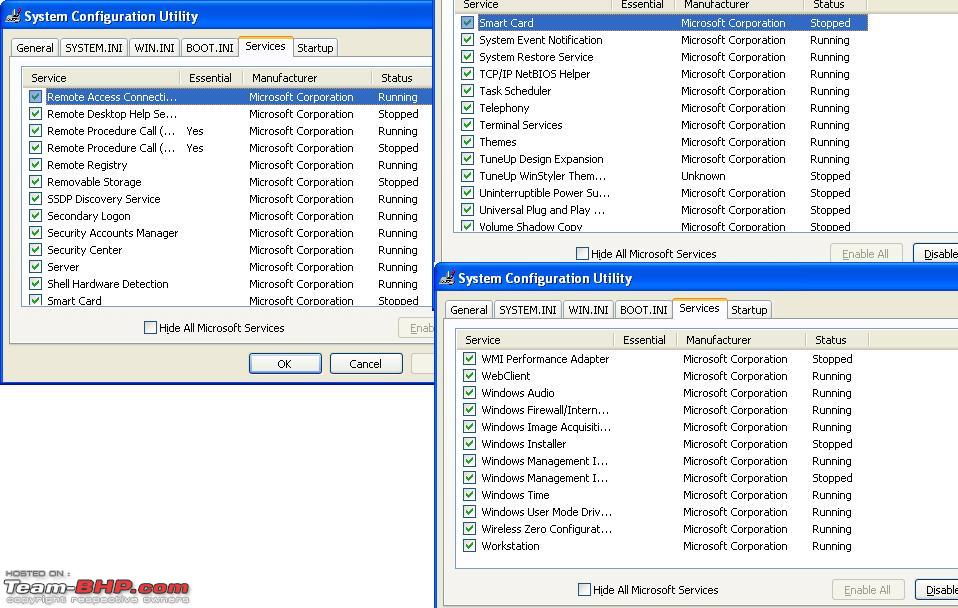Click the System Configuration Utility icon in left window title
The width and height of the screenshot is (958, 608).
coord(13,15)
